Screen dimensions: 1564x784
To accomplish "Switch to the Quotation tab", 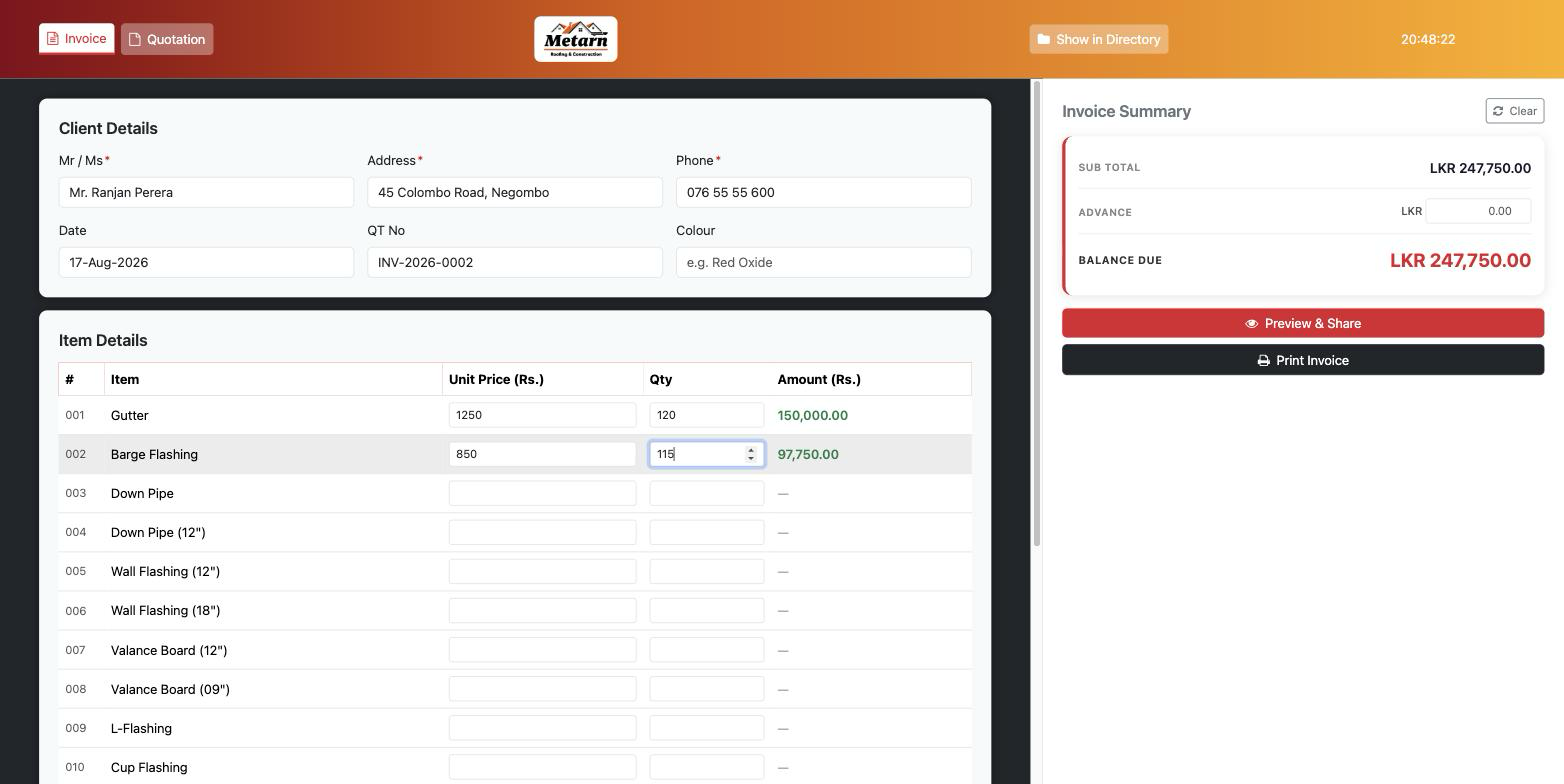I will point(167,39).
